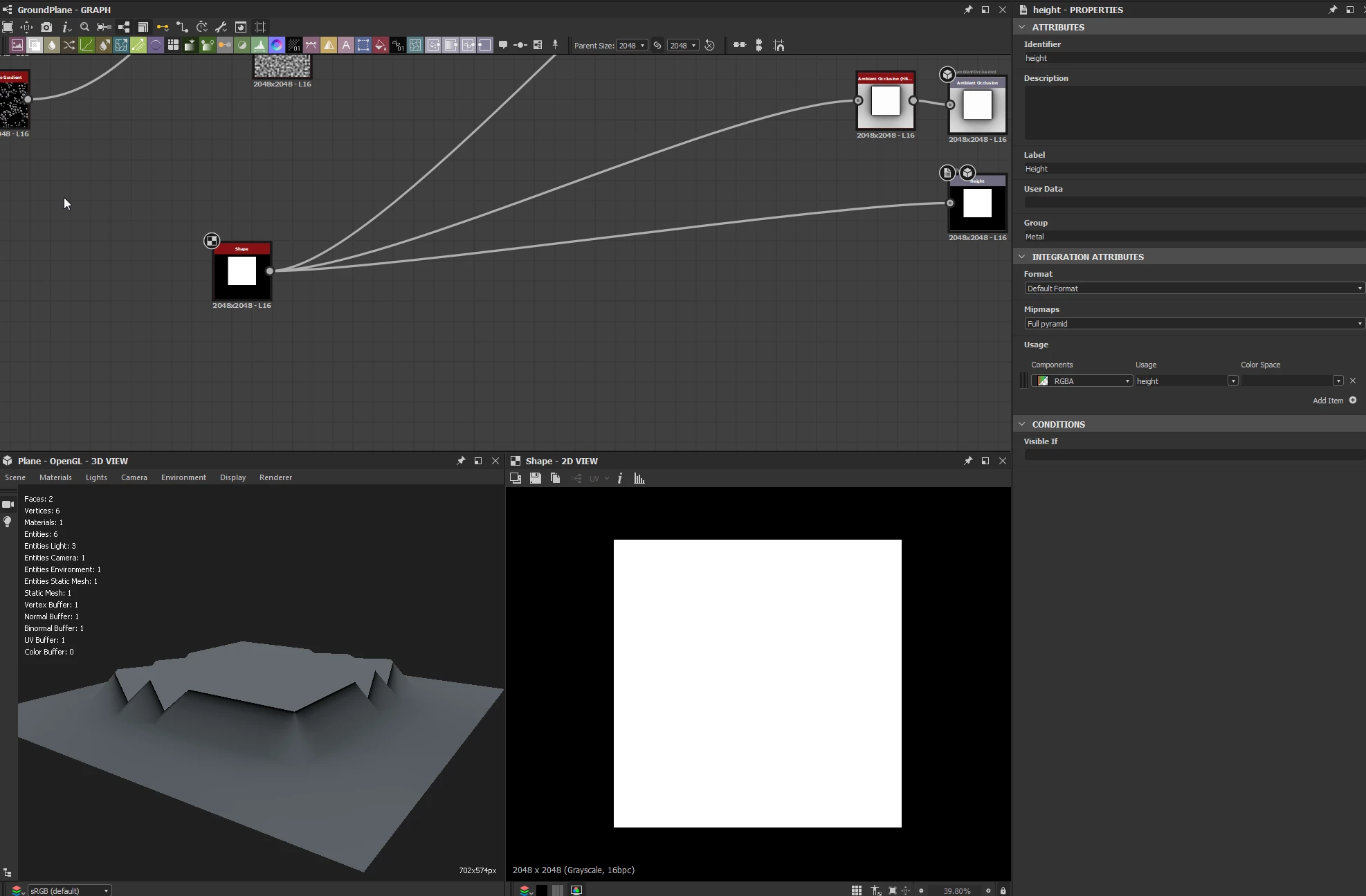
Task: Toggle tiling grid in 2D view
Action: (x=856, y=890)
